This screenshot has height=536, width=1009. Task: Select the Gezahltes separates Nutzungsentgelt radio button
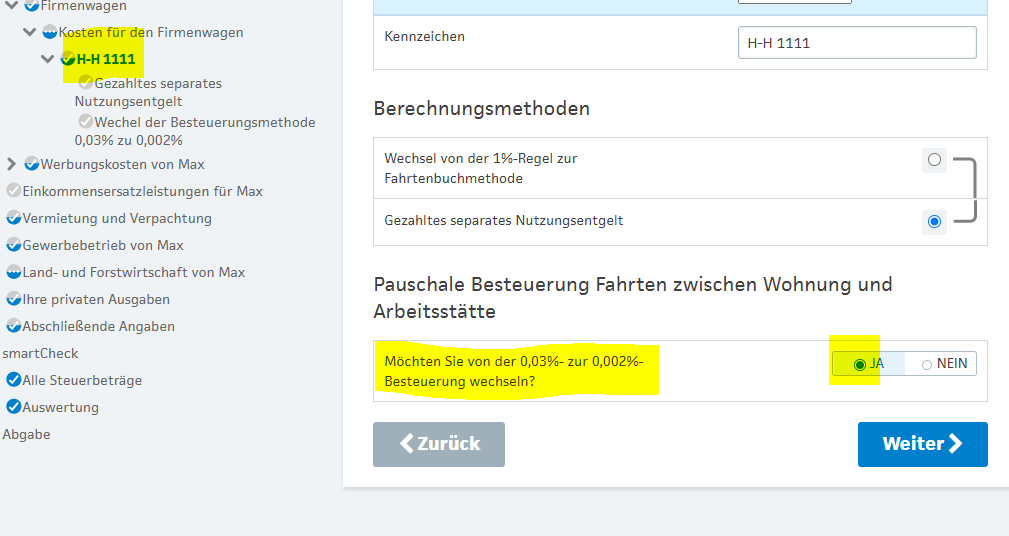(x=934, y=221)
